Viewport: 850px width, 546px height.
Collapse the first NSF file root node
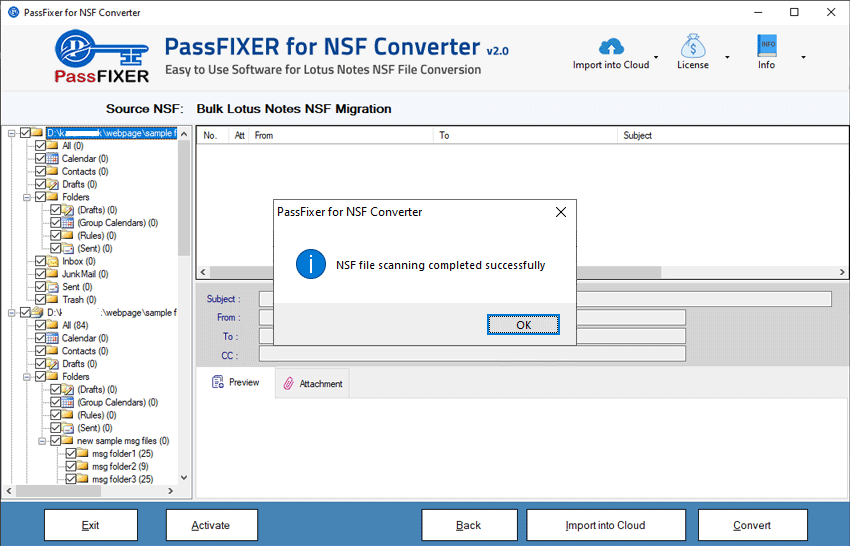coord(11,133)
